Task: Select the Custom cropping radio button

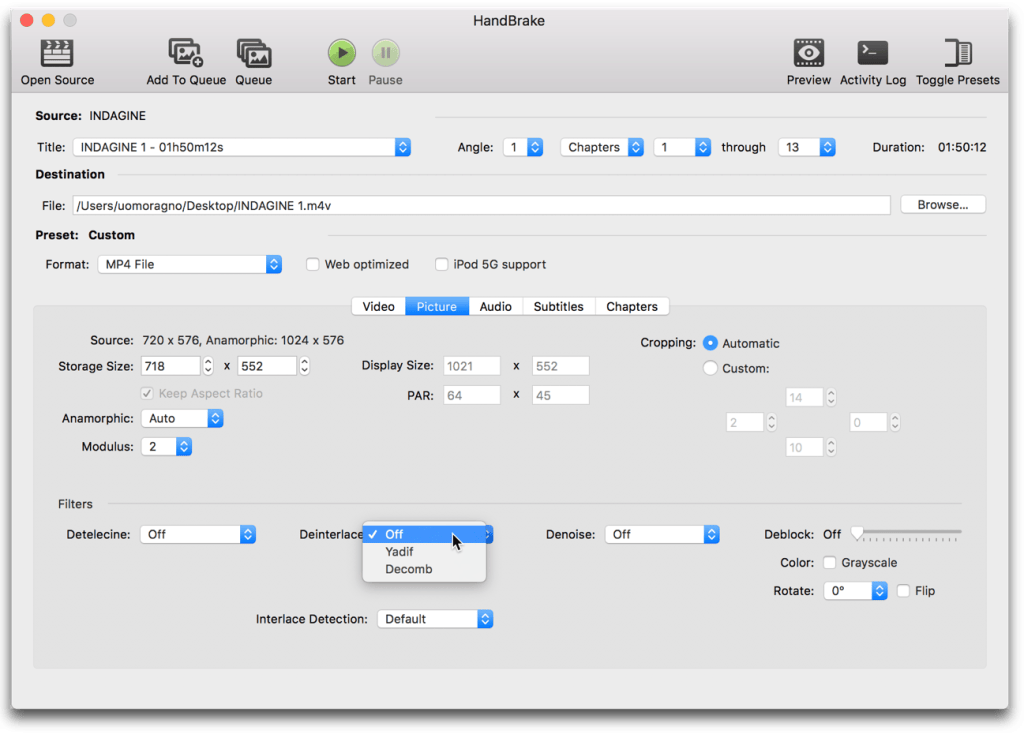Action: 710,368
